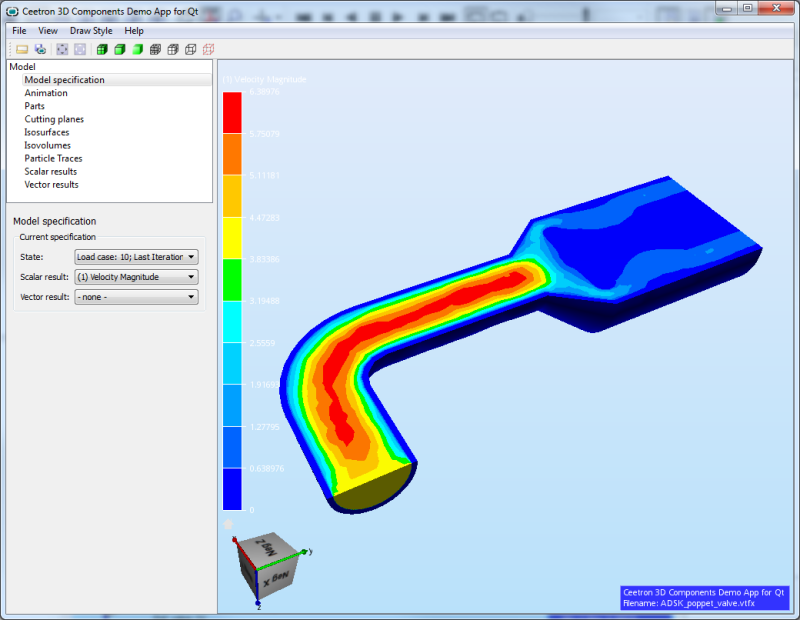This screenshot has width=800, height=620.
Task: Click the black outline cube icon left of red cube
Action: pos(190,49)
